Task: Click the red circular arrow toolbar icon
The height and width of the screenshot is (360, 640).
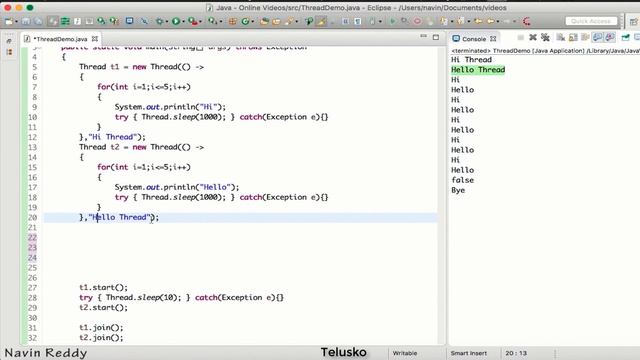Action: click(527, 21)
